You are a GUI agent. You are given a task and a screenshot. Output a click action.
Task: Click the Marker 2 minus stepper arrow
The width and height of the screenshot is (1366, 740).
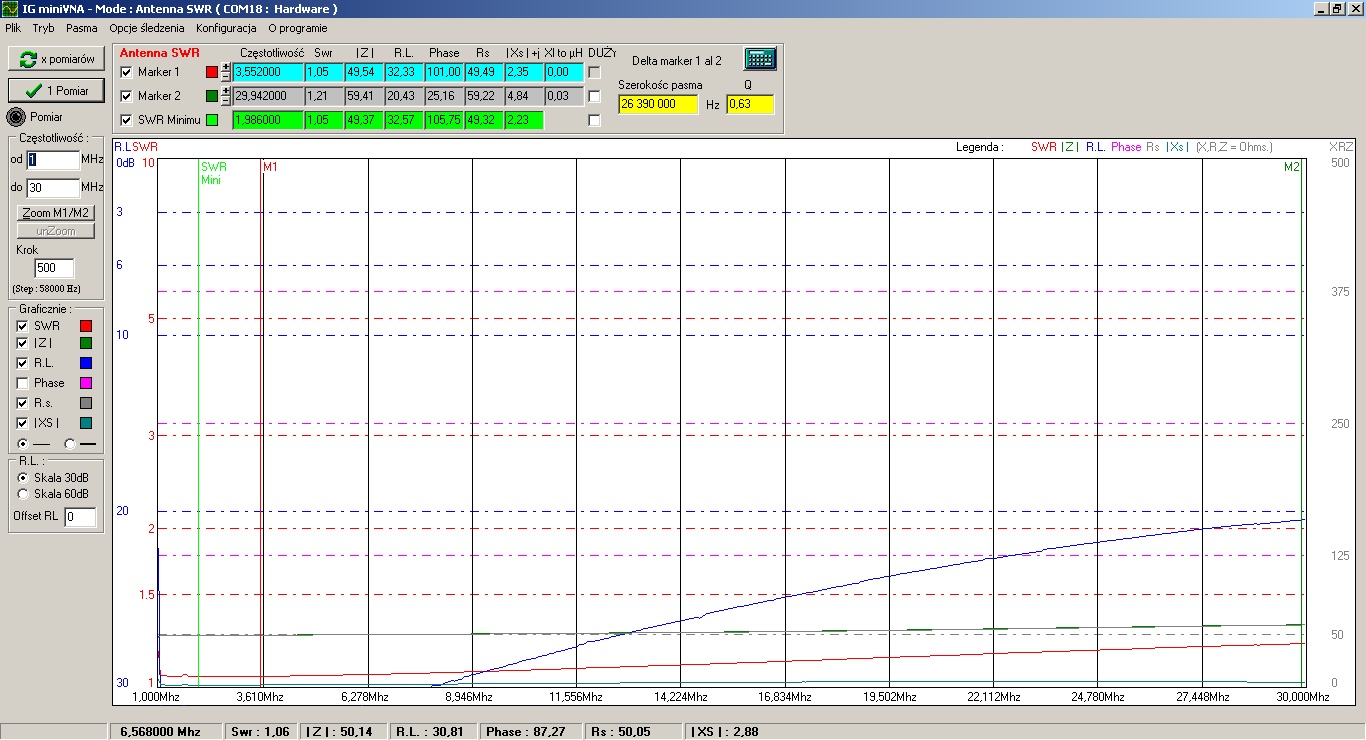point(226,101)
